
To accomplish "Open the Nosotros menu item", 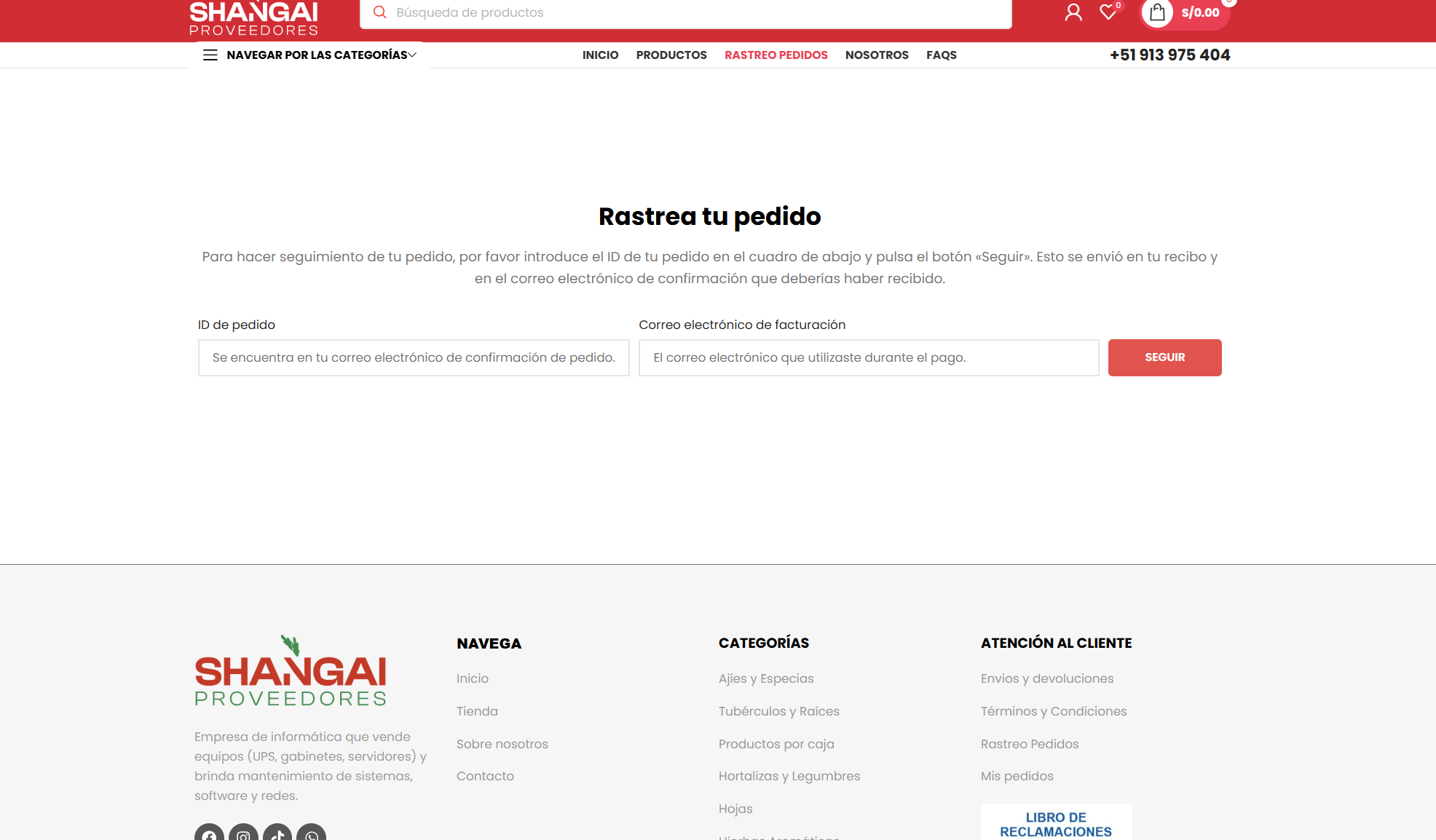I will 876,55.
